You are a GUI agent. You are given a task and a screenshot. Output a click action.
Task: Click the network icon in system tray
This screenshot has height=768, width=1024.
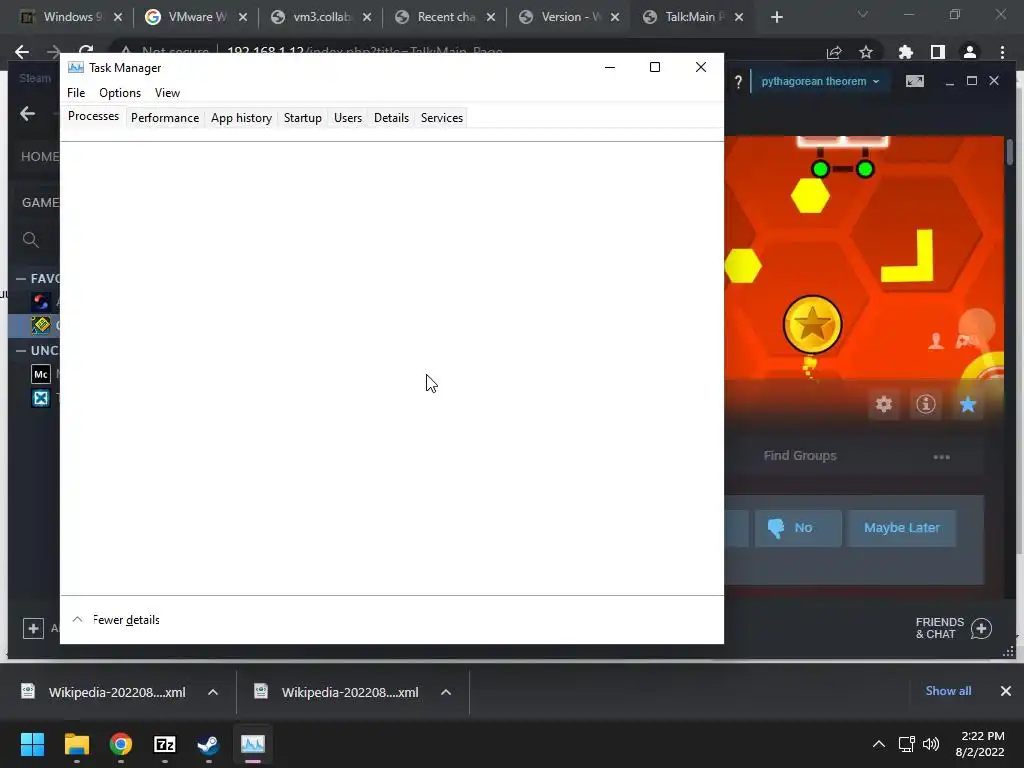tap(906, 744)
